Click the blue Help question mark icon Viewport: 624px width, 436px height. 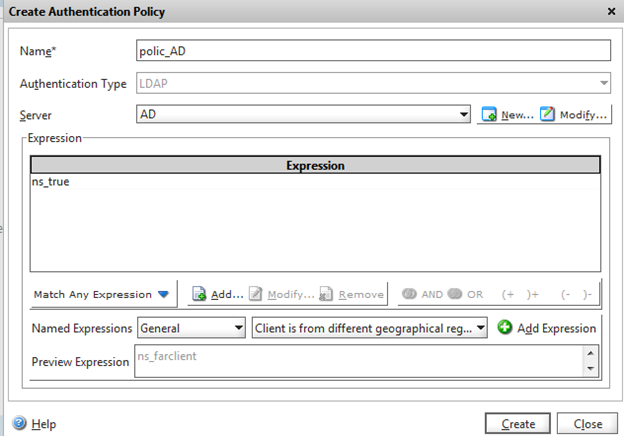(19, 423)
